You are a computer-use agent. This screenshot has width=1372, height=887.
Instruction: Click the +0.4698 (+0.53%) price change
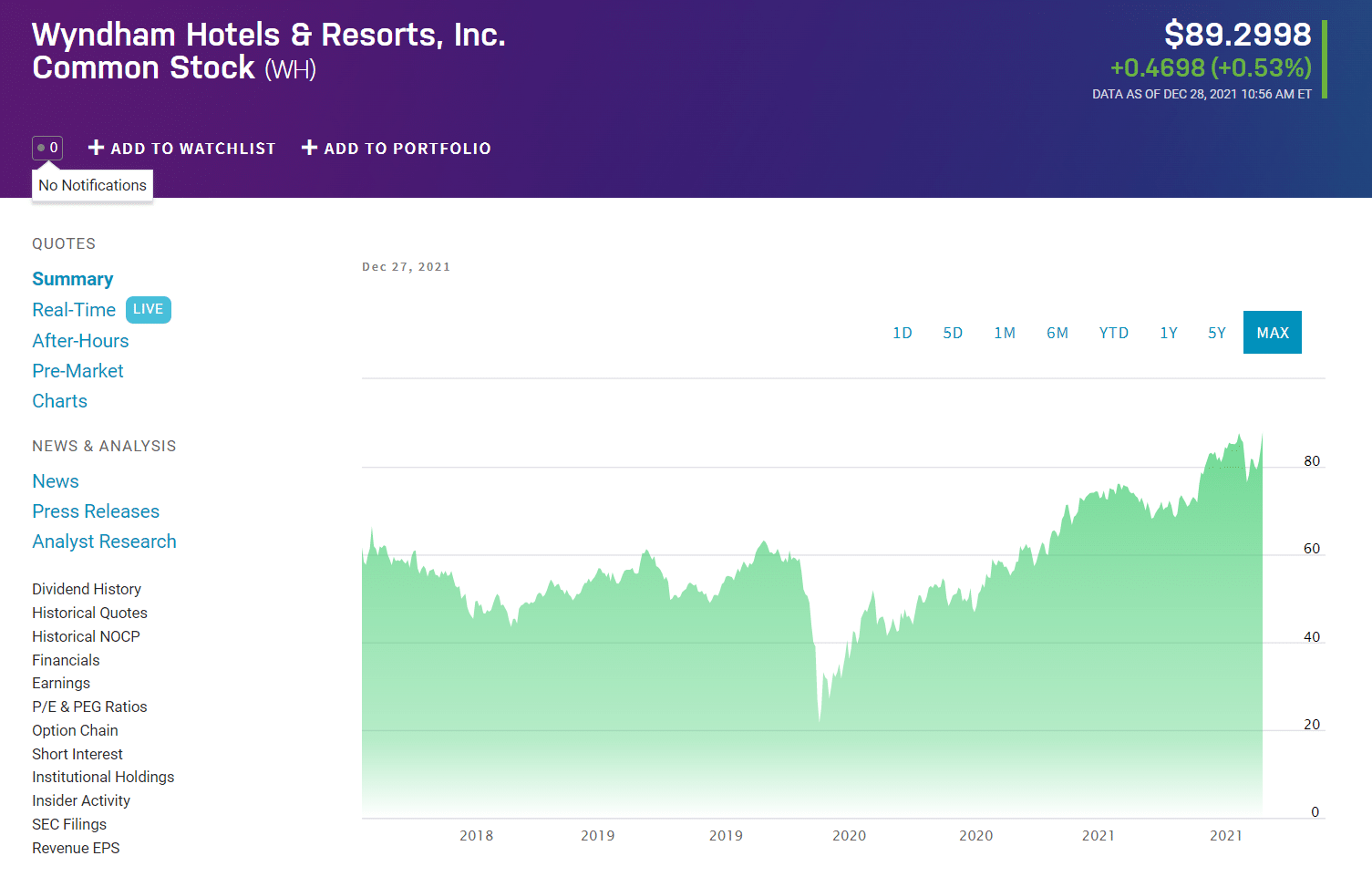(1211, 68)
